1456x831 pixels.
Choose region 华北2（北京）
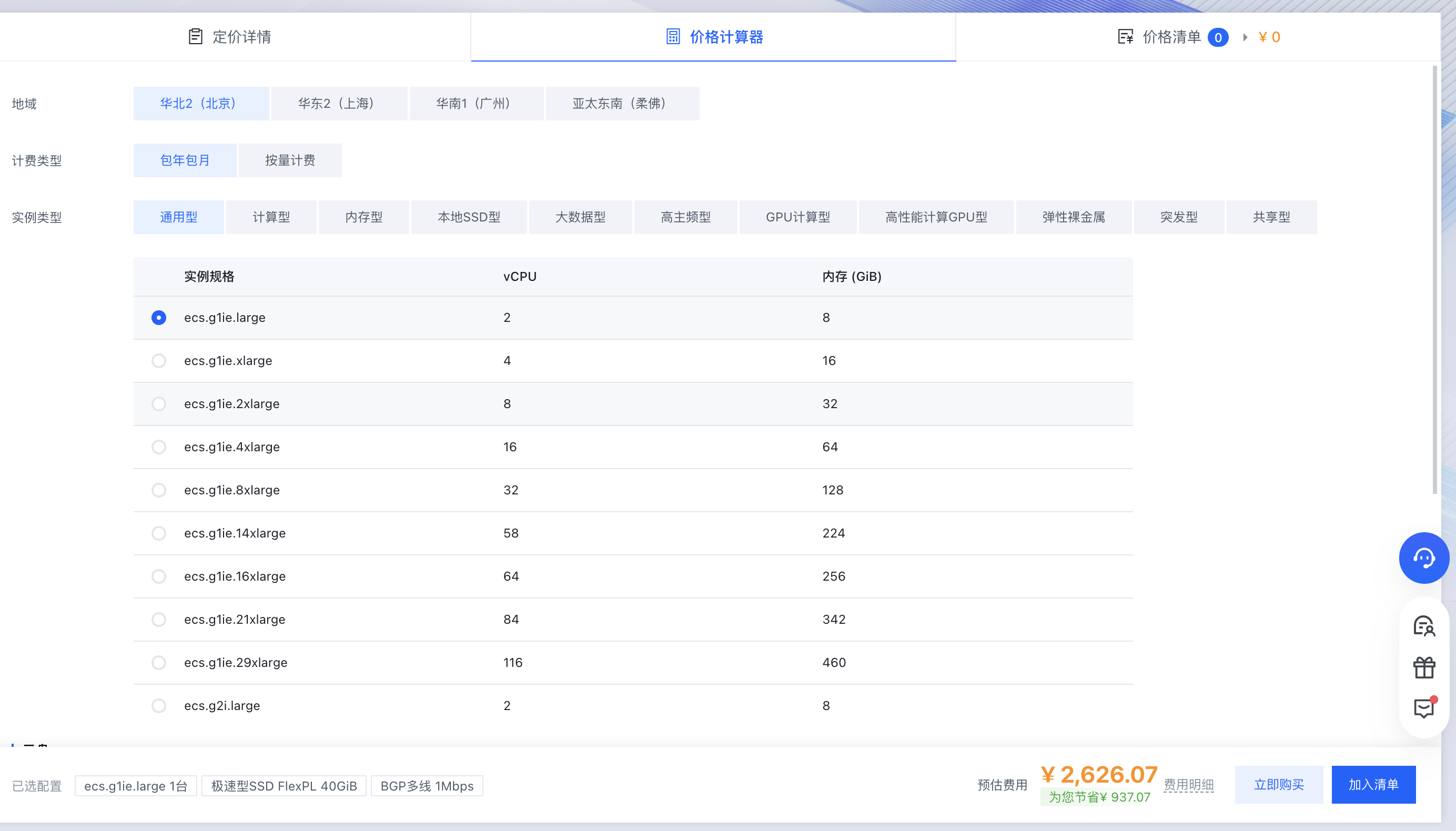pos(201,103)
